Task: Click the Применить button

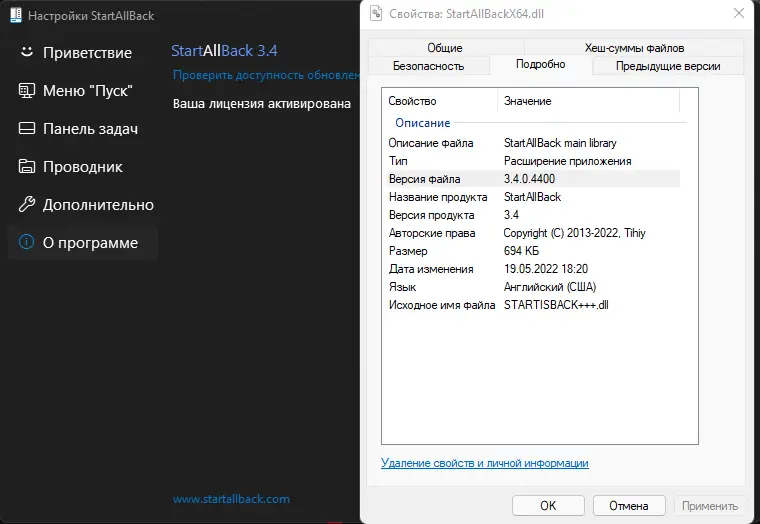Action: 710,506
